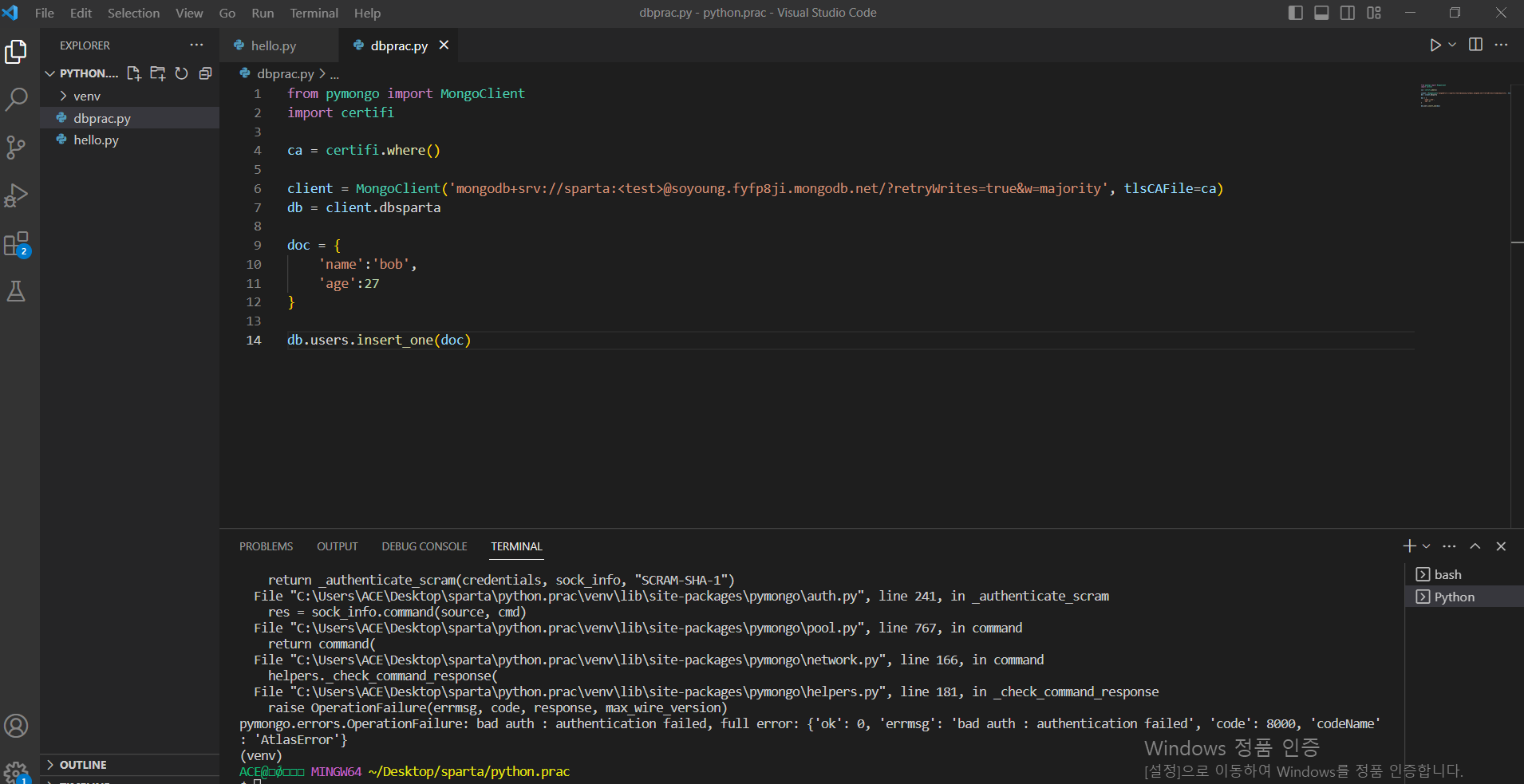Close the dbprac.py editor tab
Viewport: 1524px width, 784px height.
[x=444, y=45]
